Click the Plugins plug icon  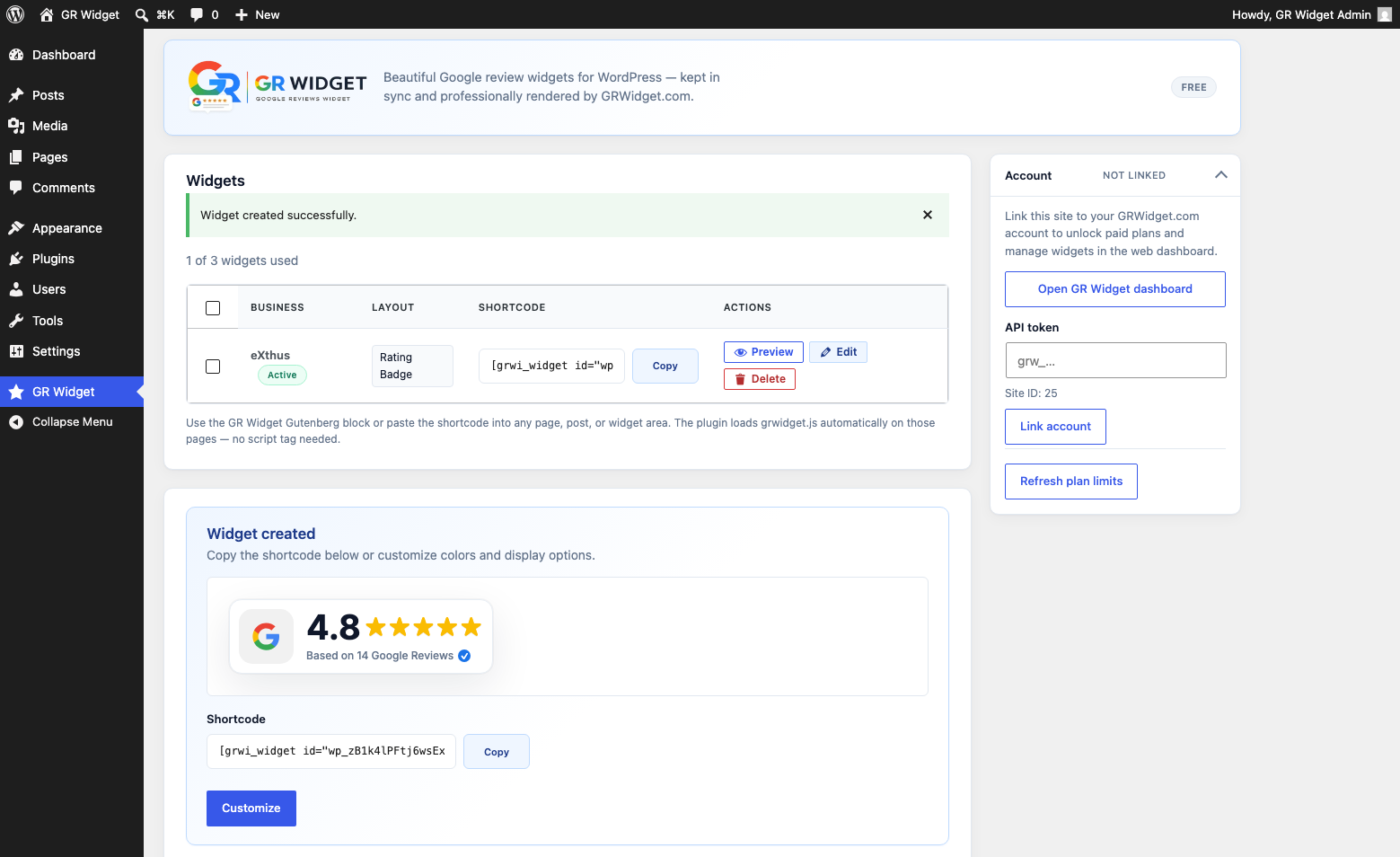point(16,259)
